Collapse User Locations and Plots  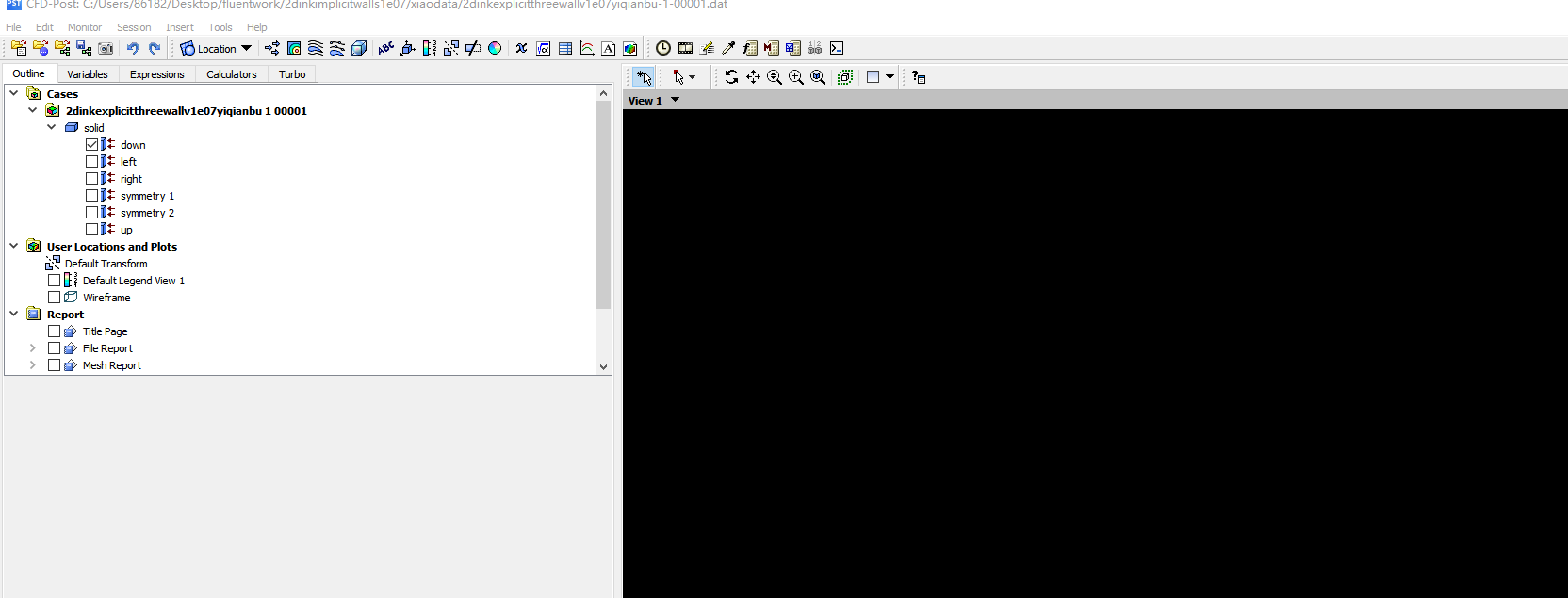tap(14, 246)
